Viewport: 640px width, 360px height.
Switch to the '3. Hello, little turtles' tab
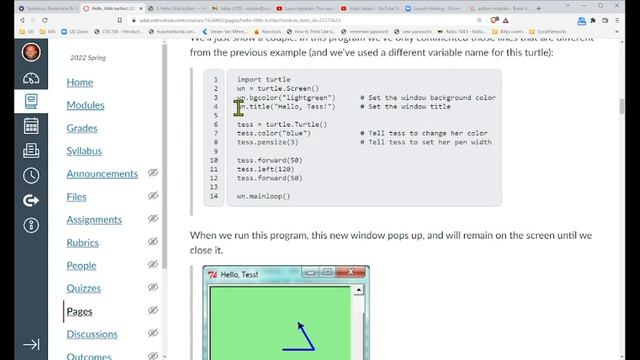tap(177, 8)
